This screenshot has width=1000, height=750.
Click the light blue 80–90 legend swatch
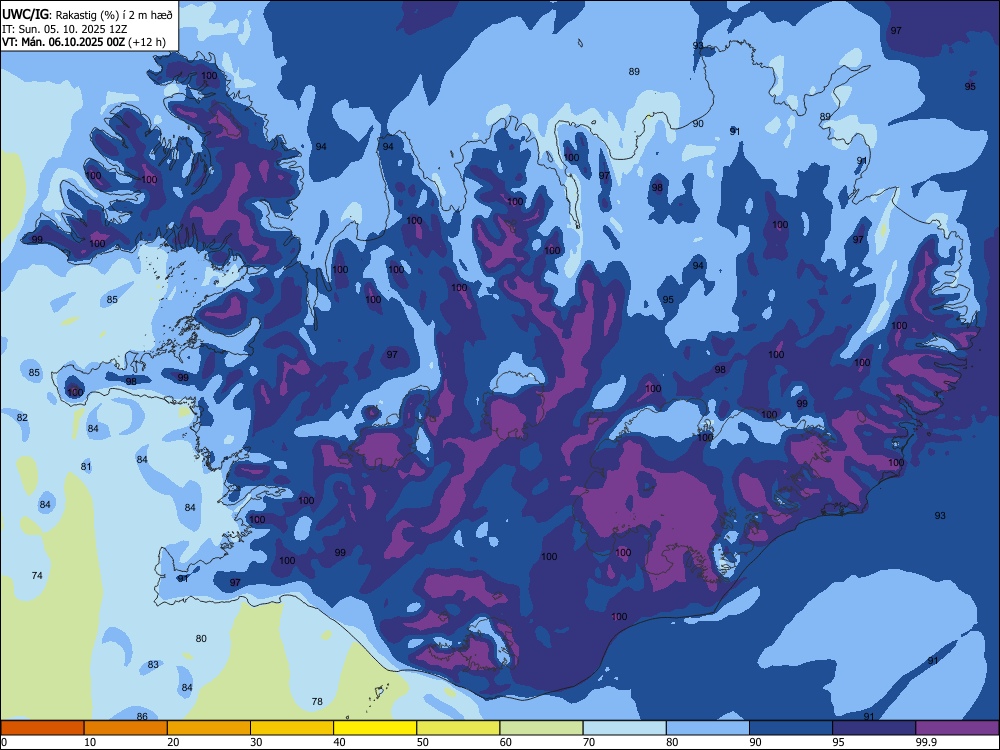[708, 728]
